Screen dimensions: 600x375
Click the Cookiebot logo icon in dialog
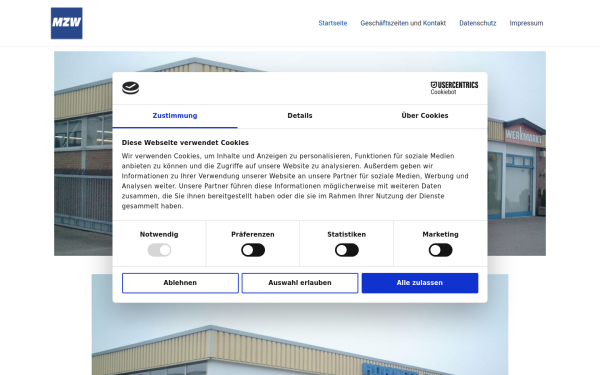(130, 88)
